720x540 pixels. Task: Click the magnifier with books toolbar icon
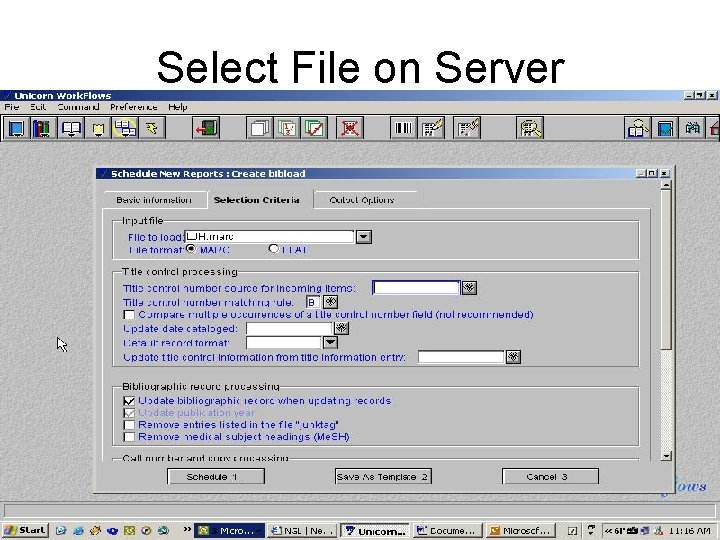[637, 128]
